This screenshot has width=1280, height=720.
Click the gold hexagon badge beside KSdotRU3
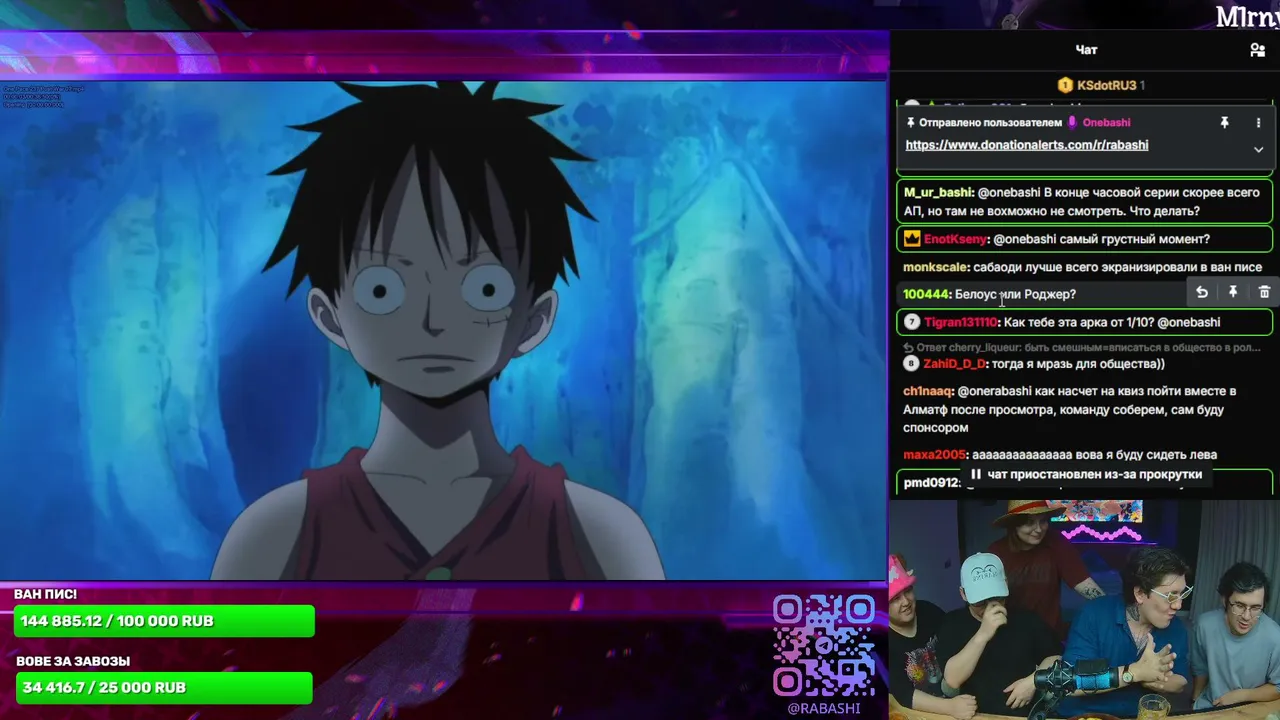click(1065, 85)
